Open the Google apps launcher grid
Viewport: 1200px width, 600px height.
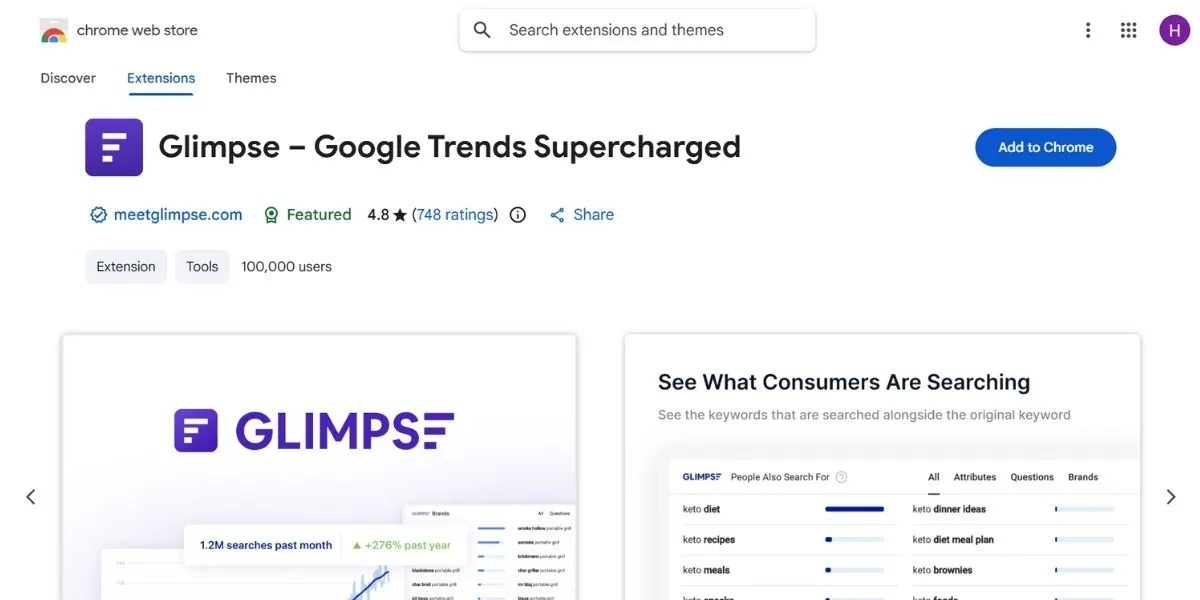pyautogui.click(x=1128, y=29)
